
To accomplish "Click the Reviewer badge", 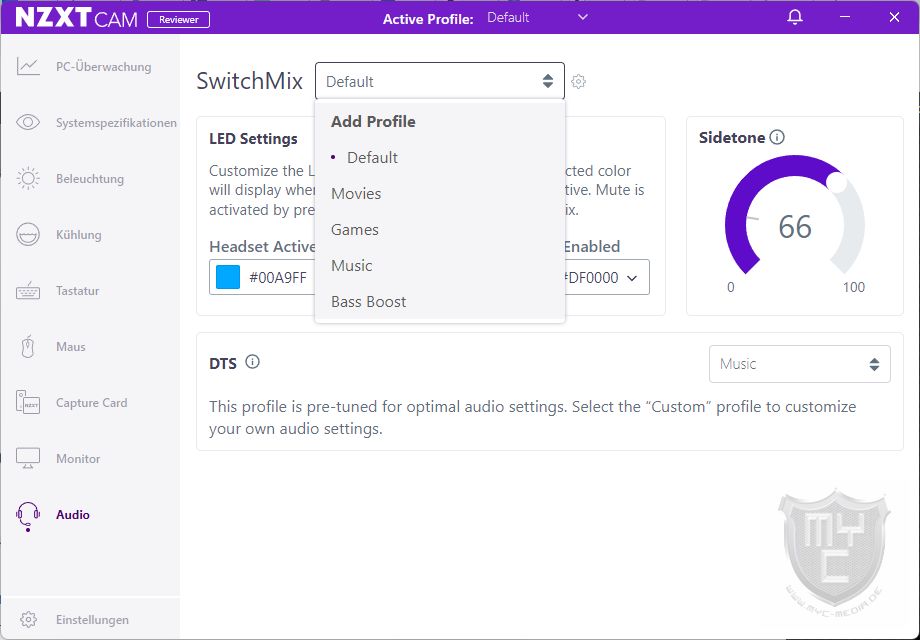I will [x=178, y=19].
